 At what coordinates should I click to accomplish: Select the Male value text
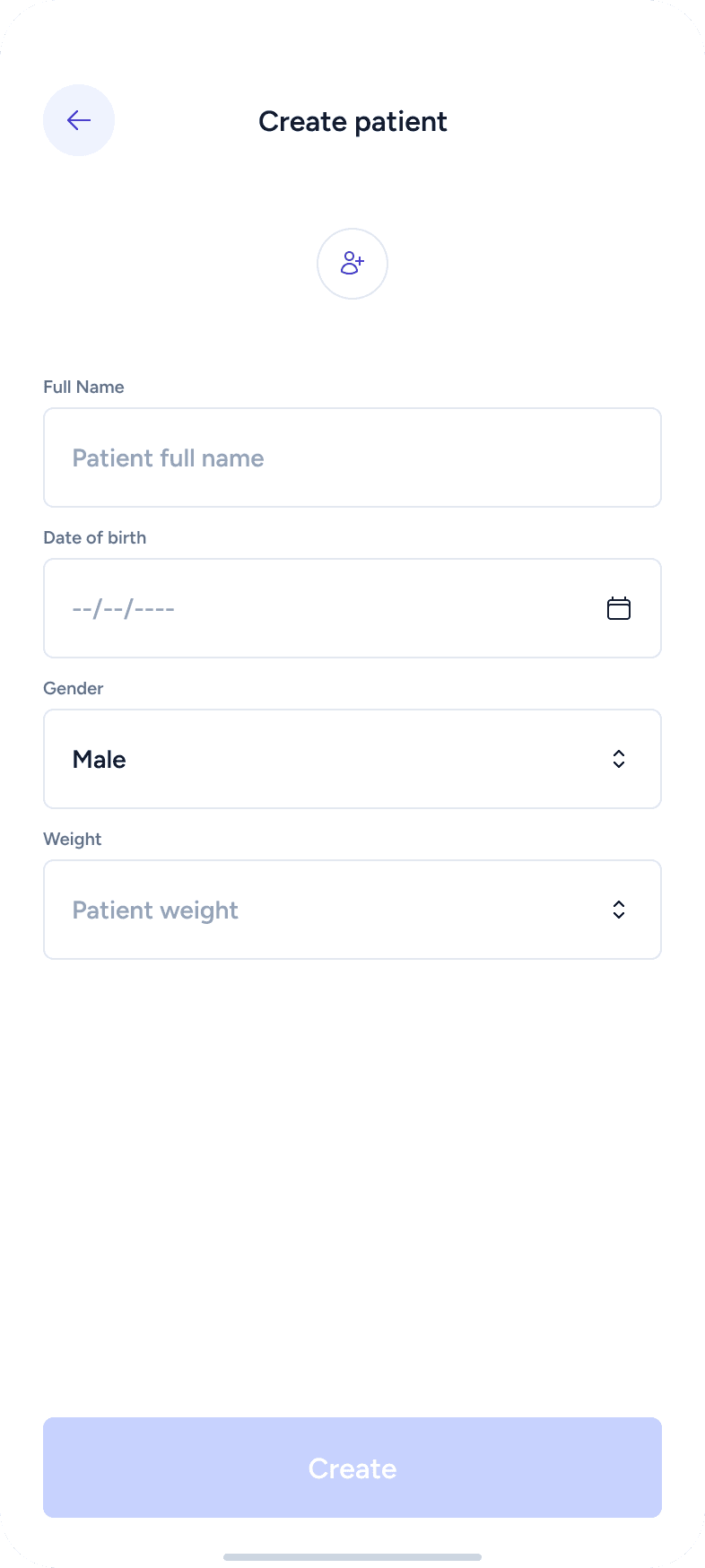coord(99,760)
